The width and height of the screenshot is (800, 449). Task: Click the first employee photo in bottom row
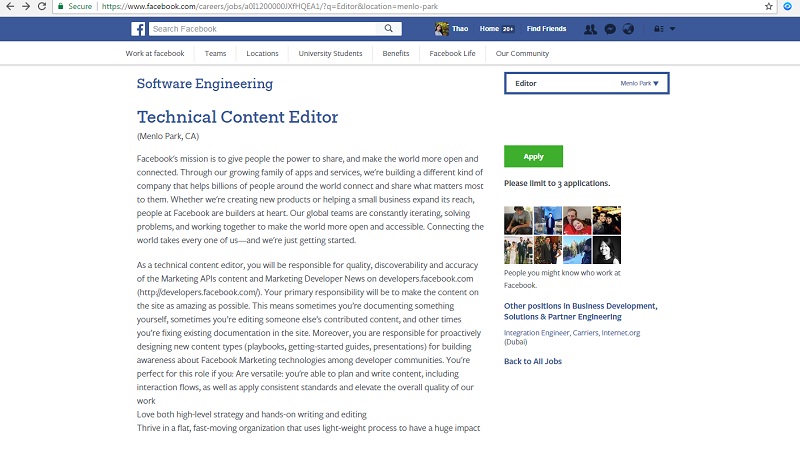click(518, 250)
